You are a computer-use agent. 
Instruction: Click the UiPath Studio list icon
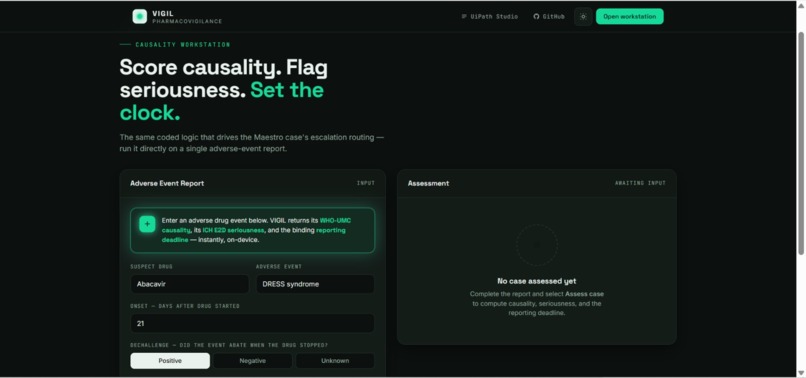click(x=464, y=16)
